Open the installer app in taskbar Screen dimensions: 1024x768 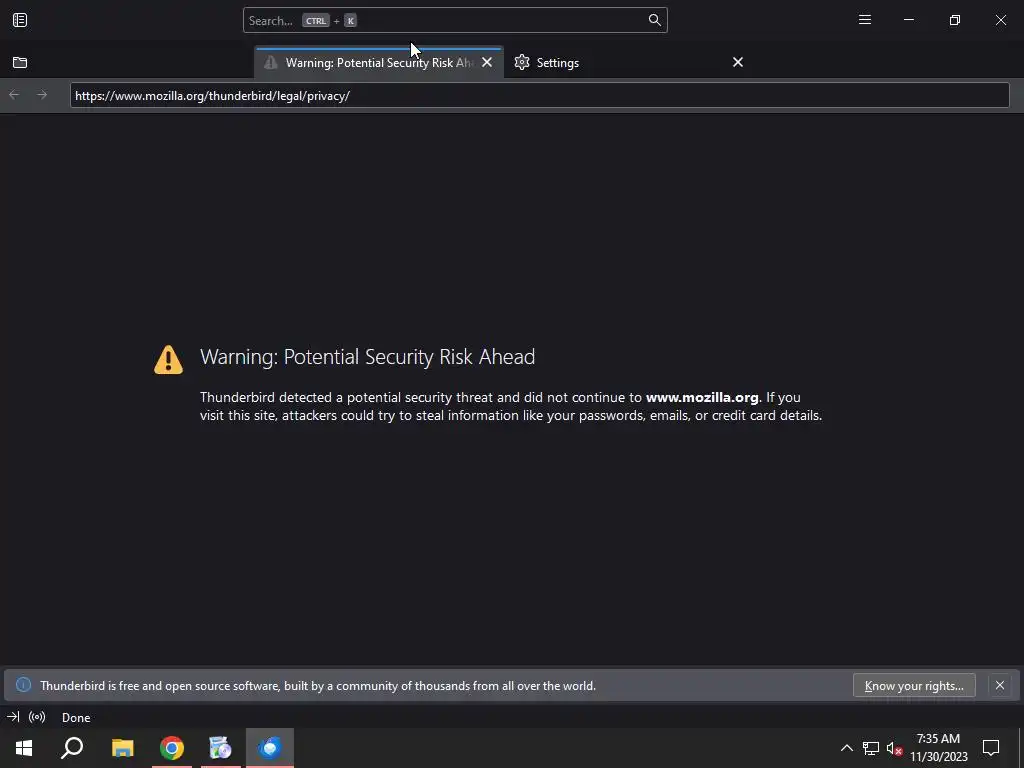[x=220, y=748]
